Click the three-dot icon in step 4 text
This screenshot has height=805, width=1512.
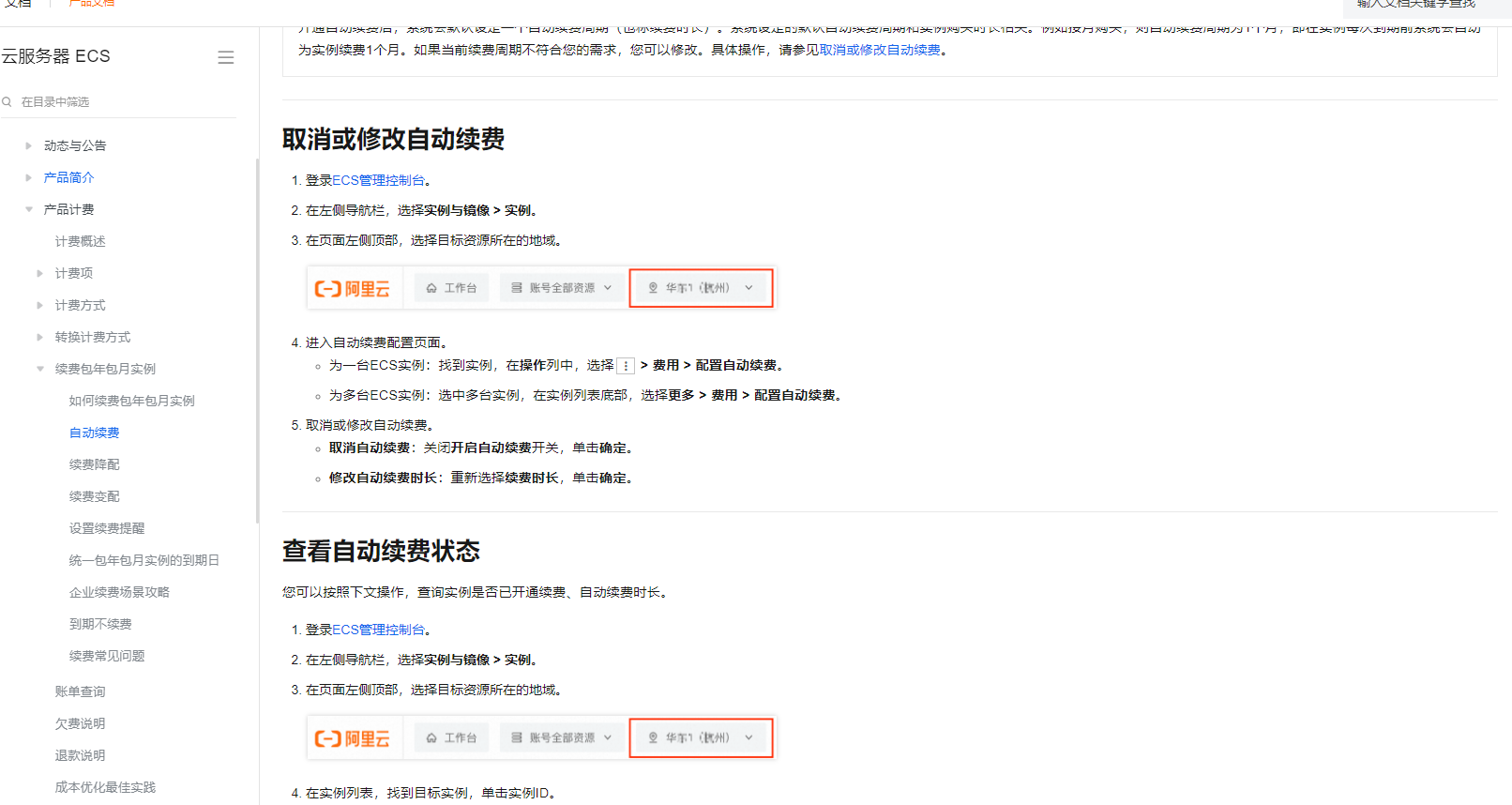626,366
